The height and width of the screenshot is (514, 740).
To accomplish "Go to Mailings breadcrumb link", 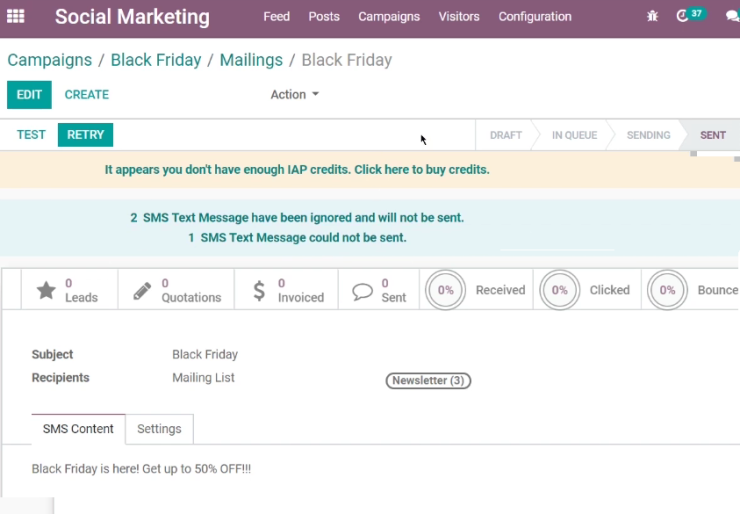I will tap(251, 60).
